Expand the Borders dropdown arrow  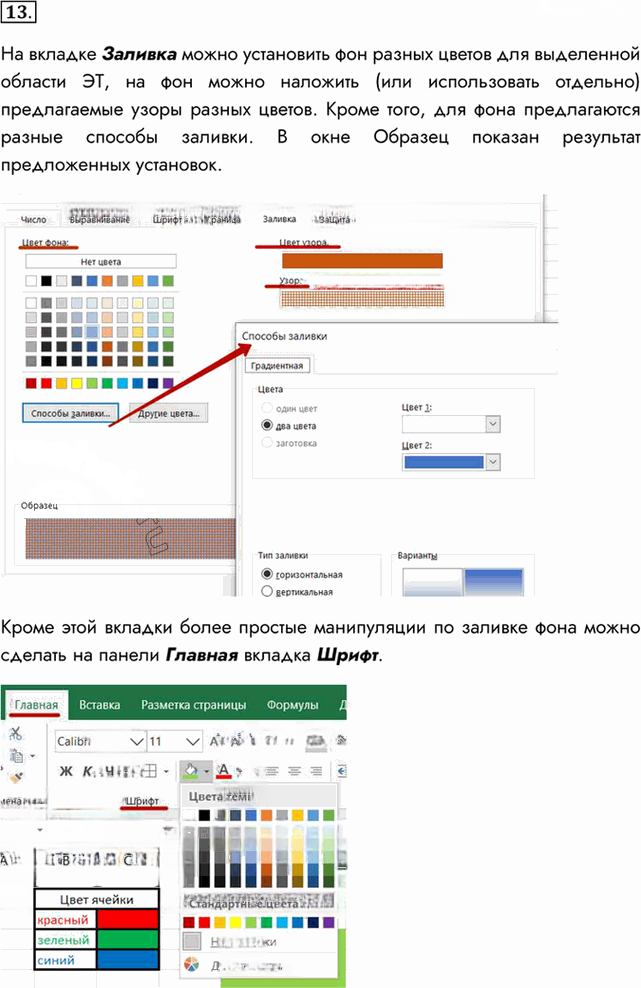click(166, 771)
